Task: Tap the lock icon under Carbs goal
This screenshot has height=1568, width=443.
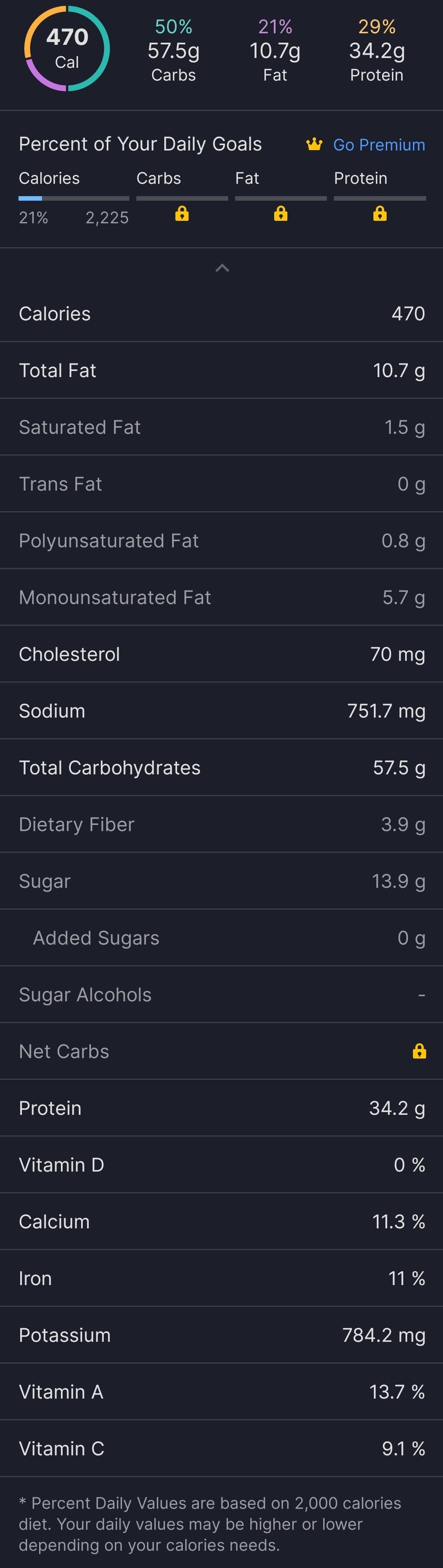Action: click(x=182, y=213)
